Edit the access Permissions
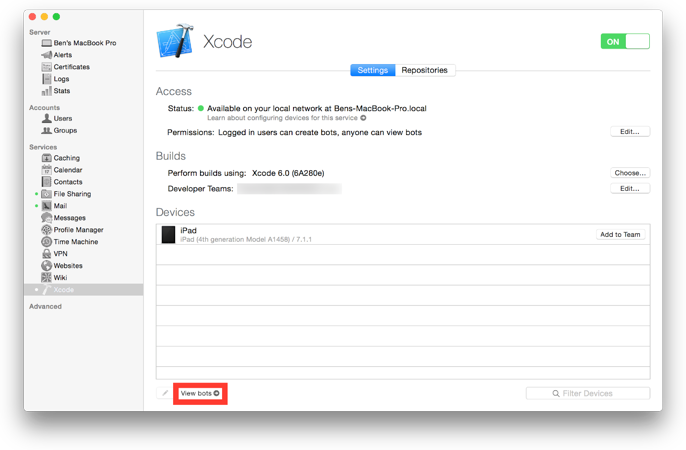The width and height of the screenshot is (686, 450). click(x=630, y=132)
